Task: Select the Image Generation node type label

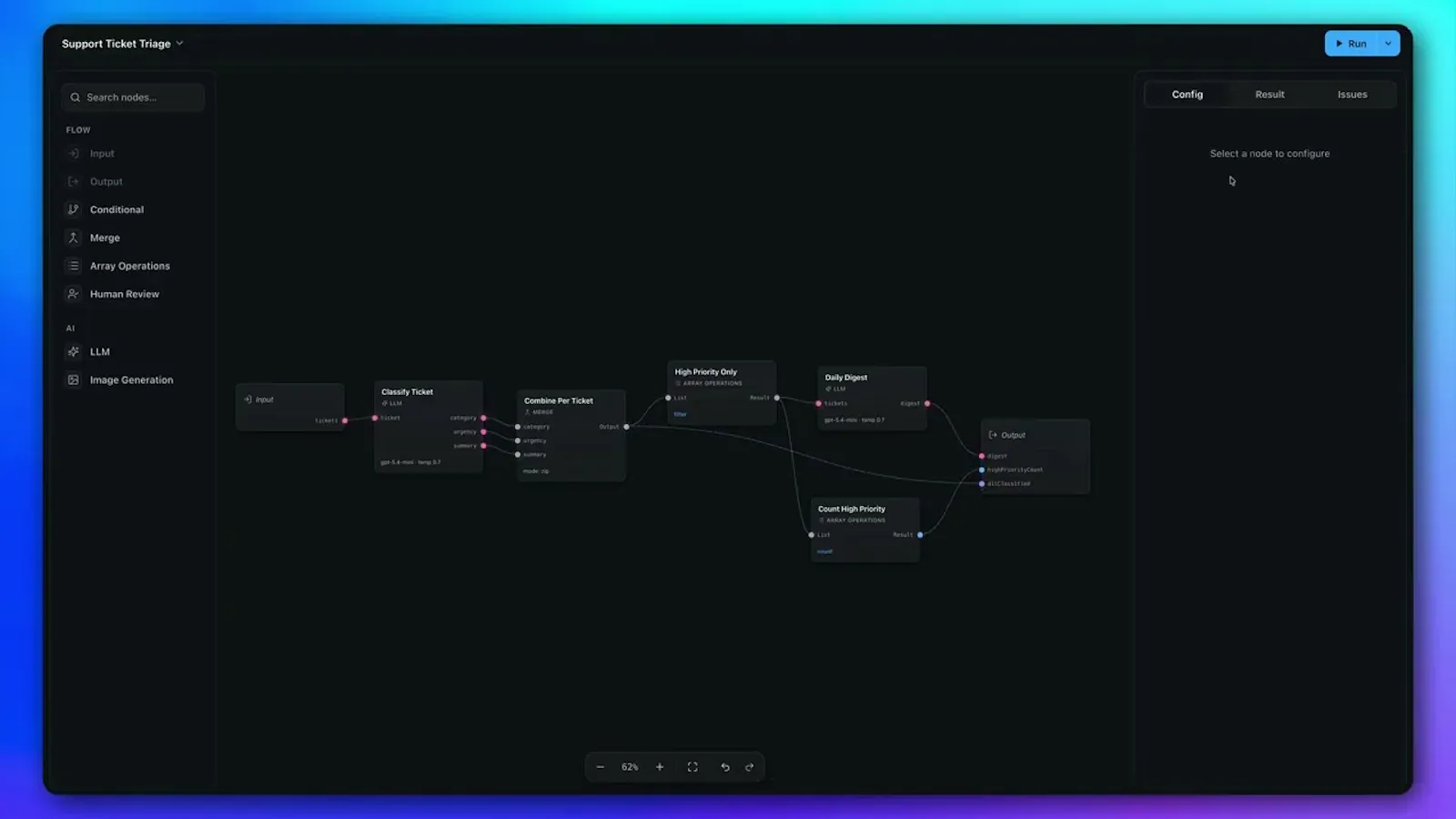Action: [131, 379]
